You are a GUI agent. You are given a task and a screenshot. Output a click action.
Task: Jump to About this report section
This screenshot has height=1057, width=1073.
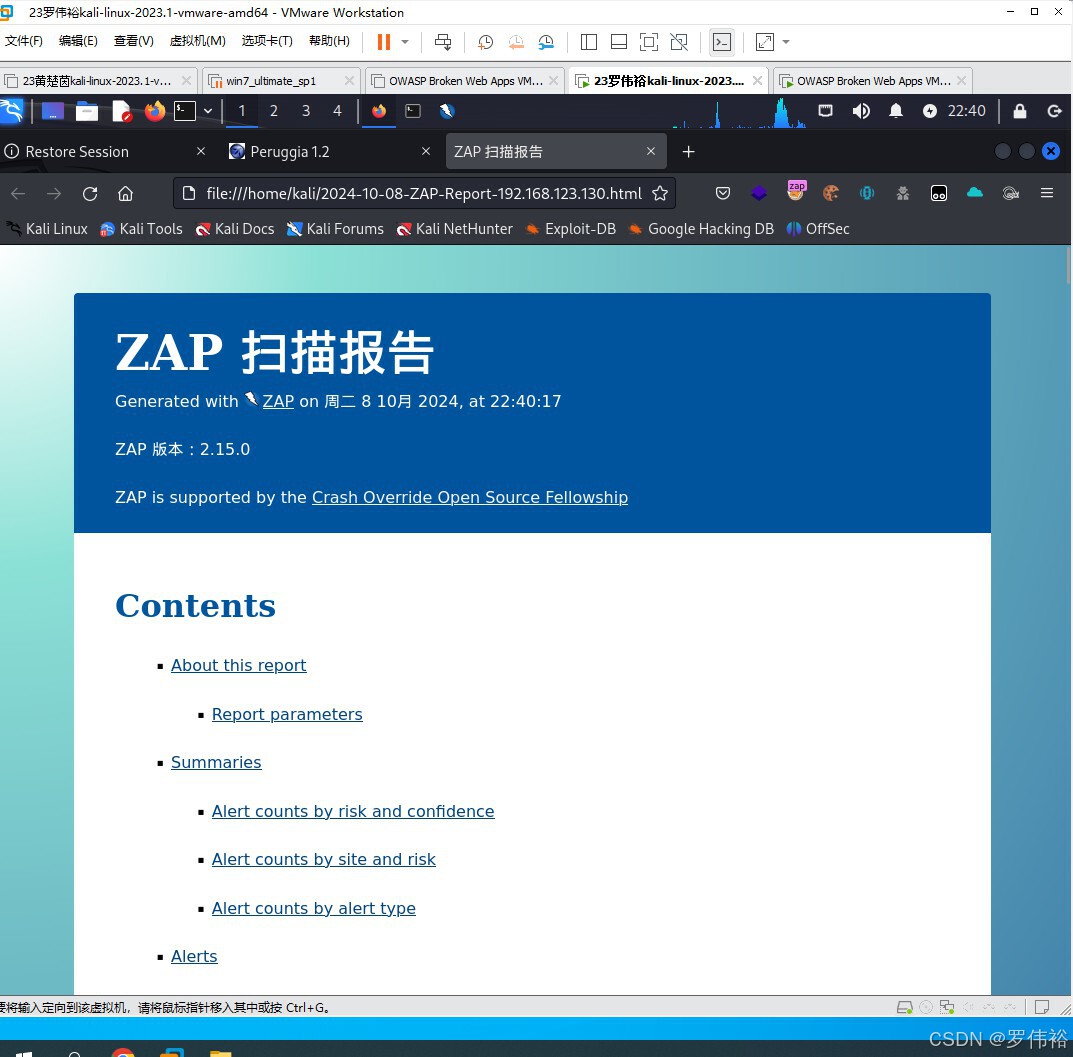pos(238,666)
